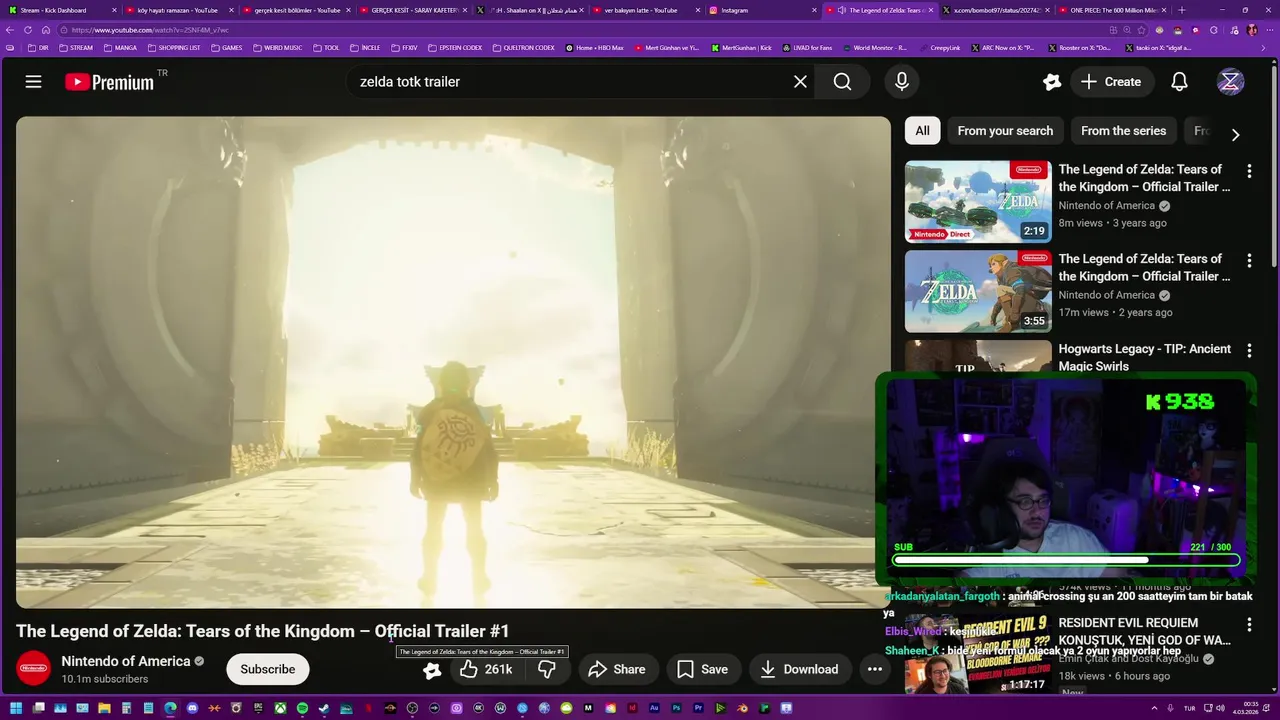Image resolution: width=1280 pixels, height=720 pixels.
Task: Click the main video player
Action: (x=453, y=362)
